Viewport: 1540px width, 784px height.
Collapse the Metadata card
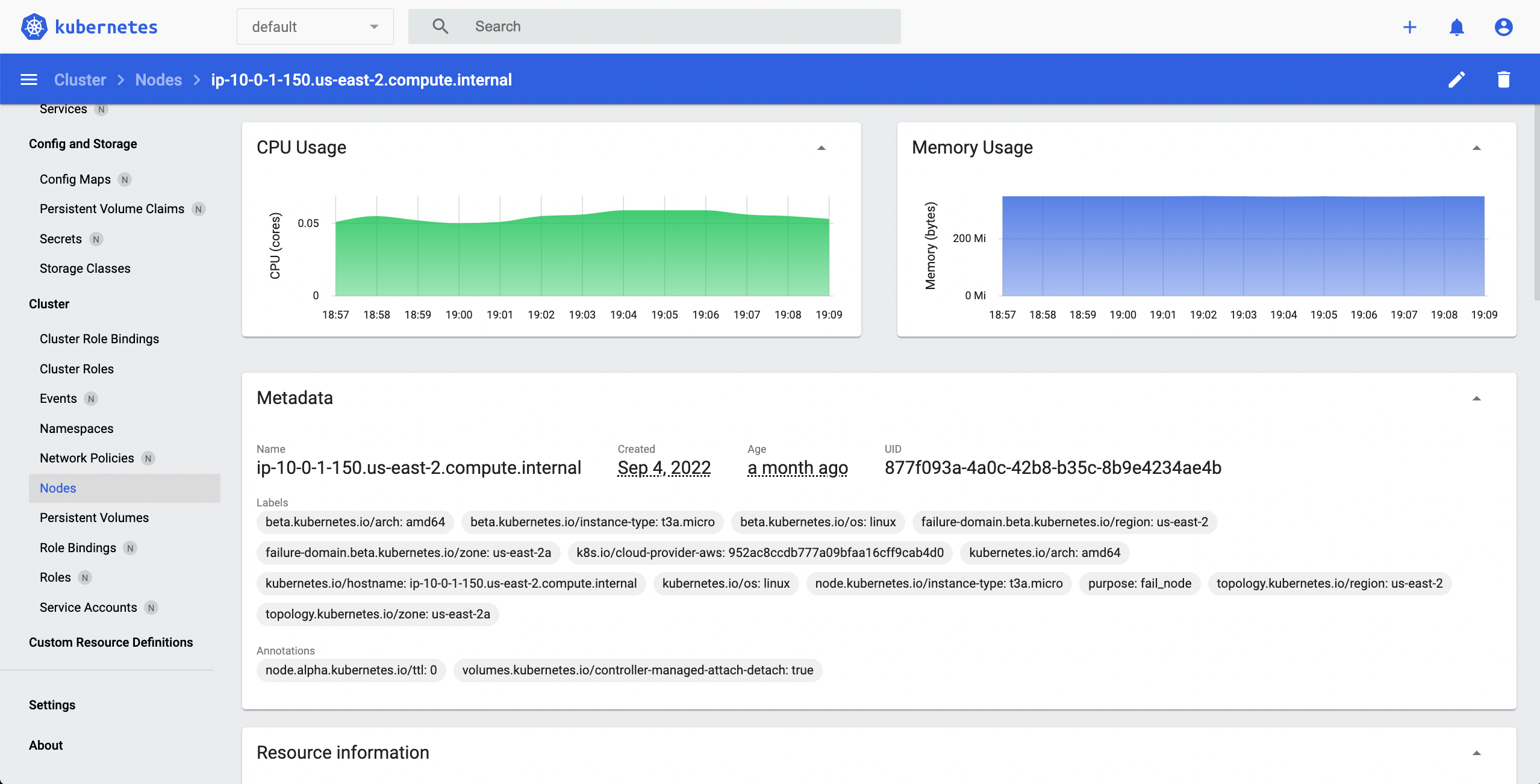1476,399
